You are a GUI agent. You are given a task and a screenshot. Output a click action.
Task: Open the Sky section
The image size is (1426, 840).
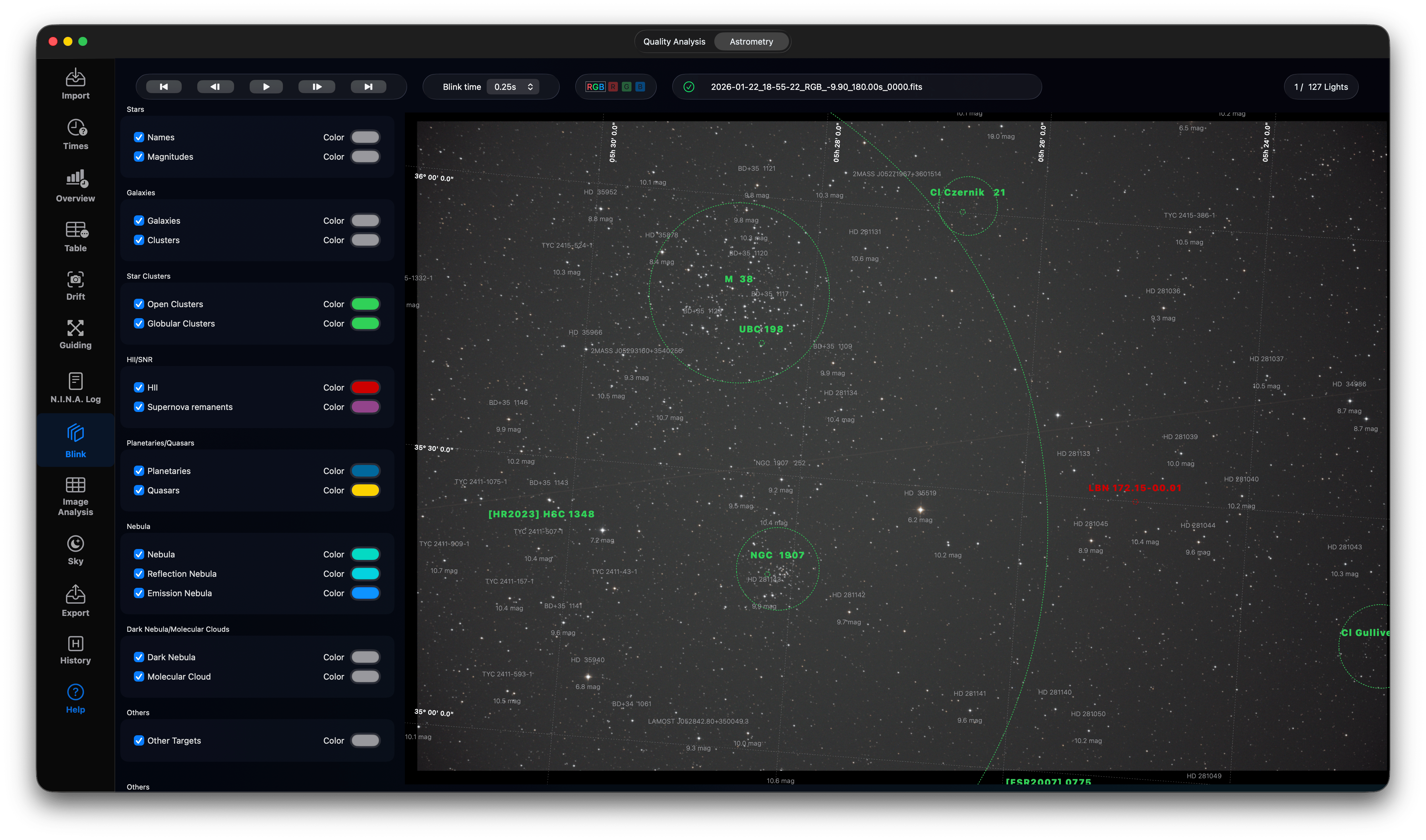pyautogui.click(x=75, y=550)
